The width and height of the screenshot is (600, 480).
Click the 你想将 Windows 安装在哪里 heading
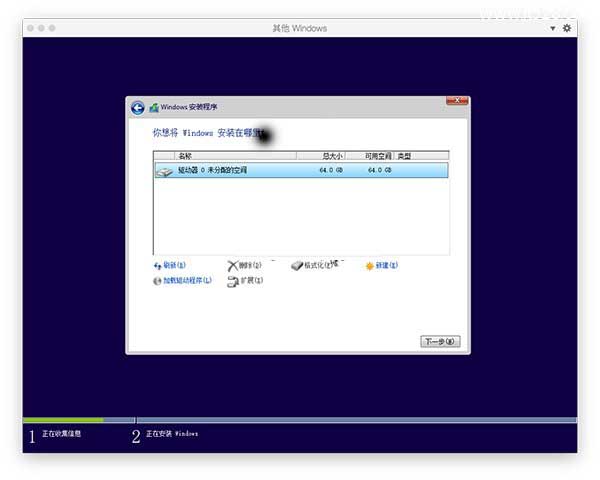(208, 133)
